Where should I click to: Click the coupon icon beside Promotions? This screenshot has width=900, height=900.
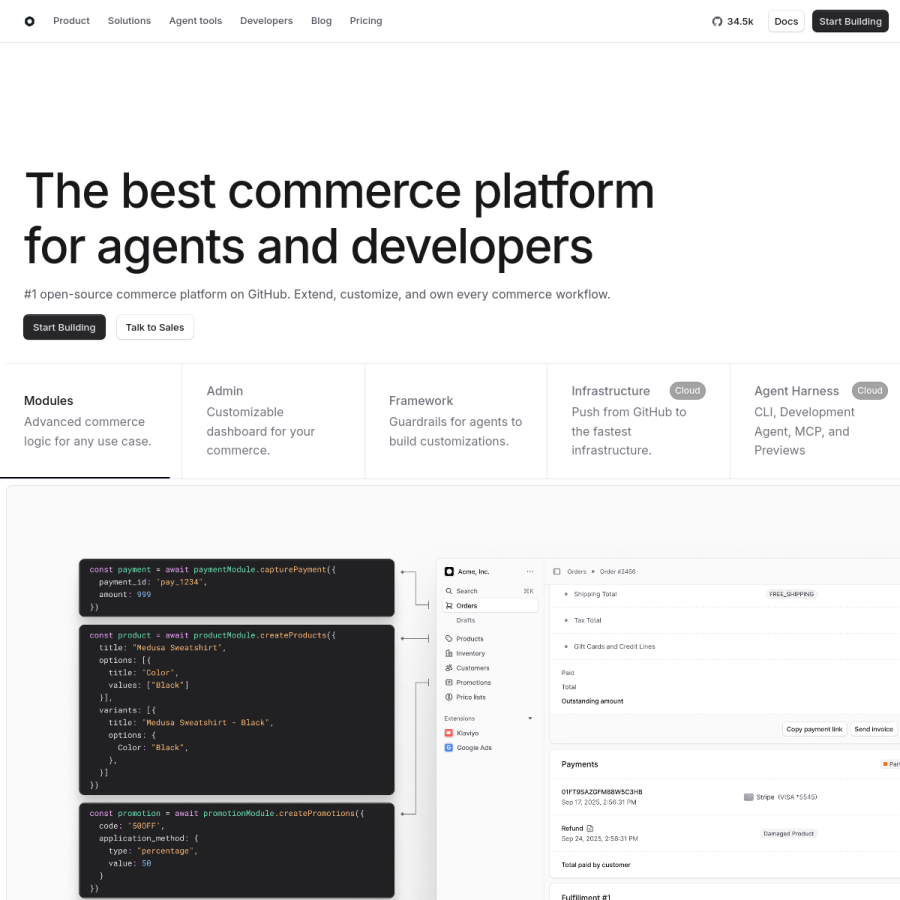tap(449, 683)
